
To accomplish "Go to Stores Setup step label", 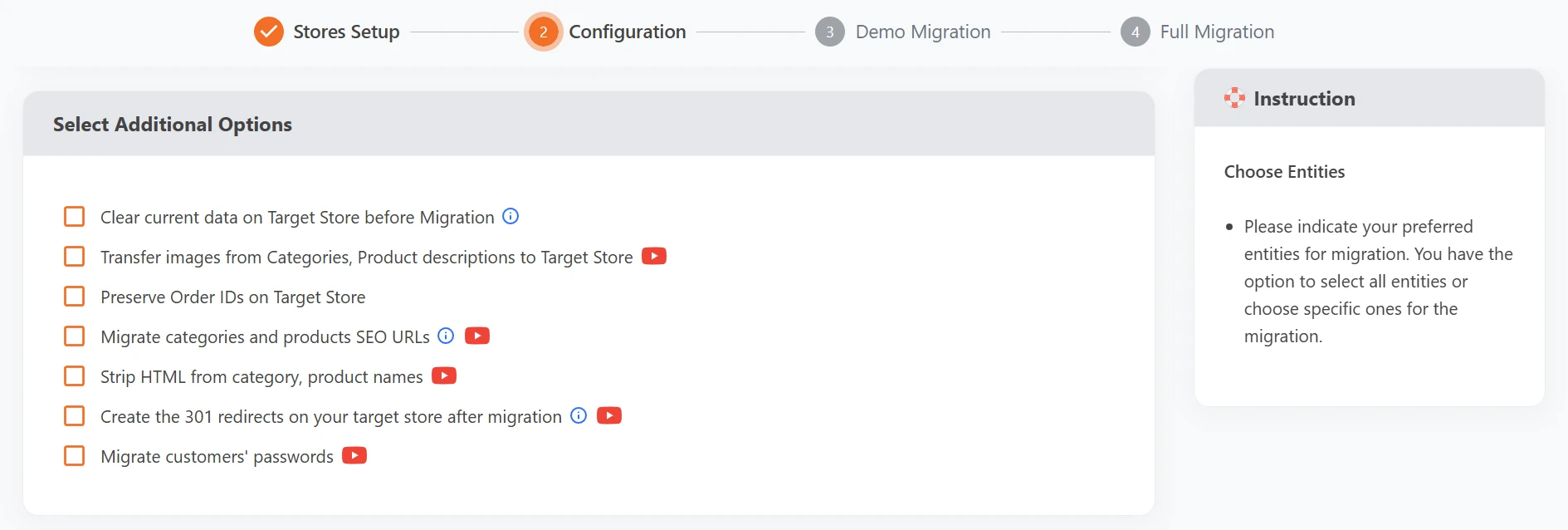I will [x=346, y=32].
